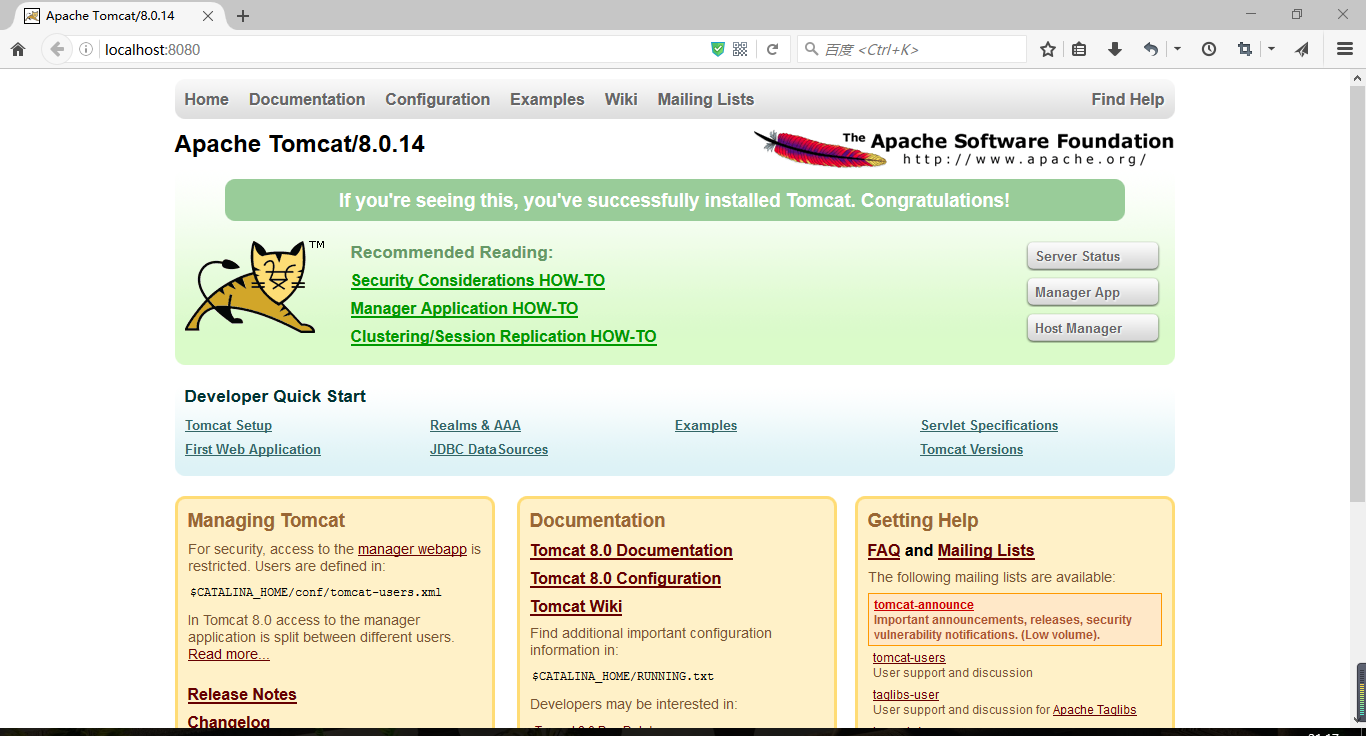Screen dimensions: 1366x736
Task: Close the Apache Tomcat tab
Action: [x=207, y=16]
